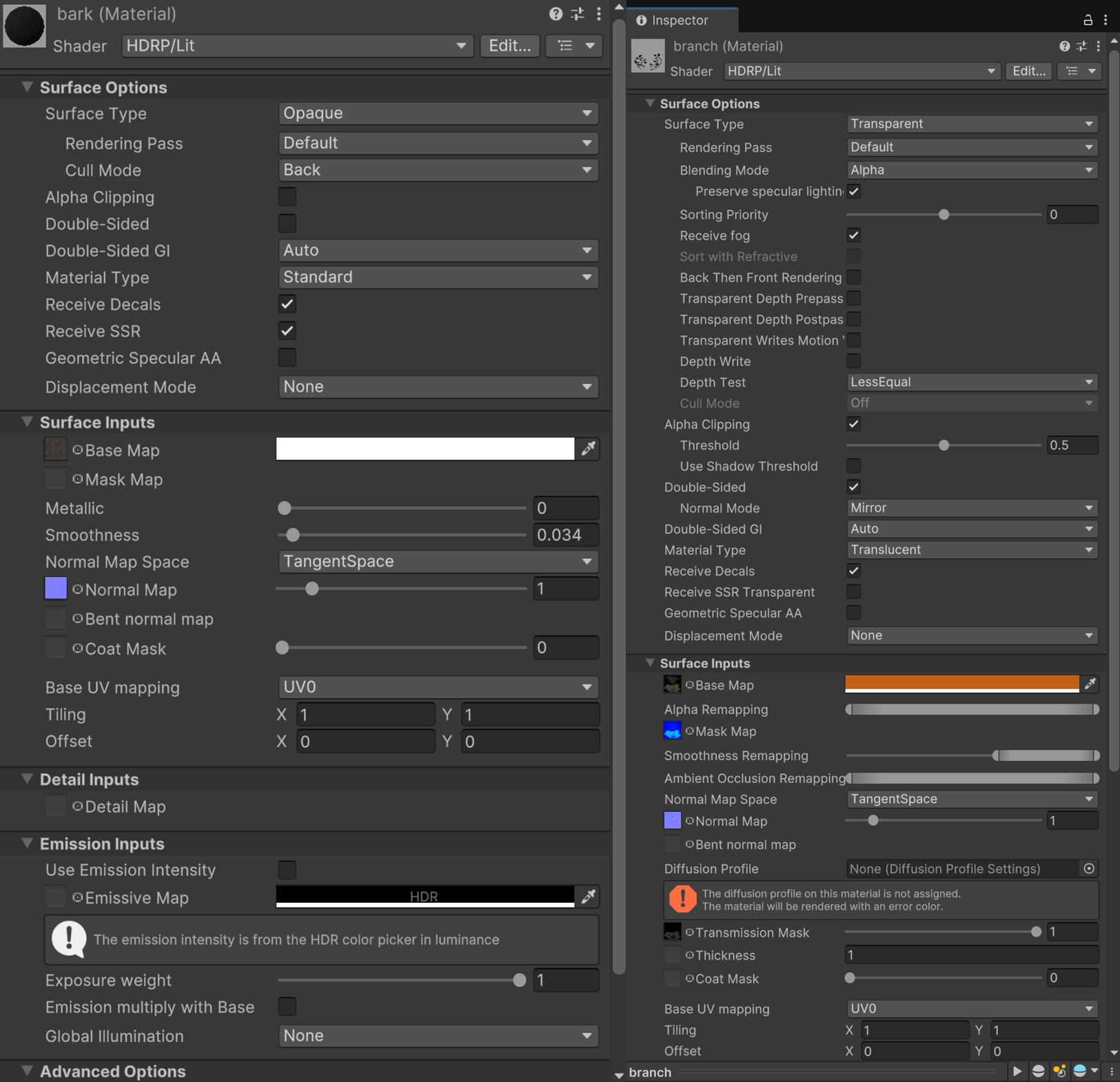
Task: Open the Inspector tab's more options menu
Action: point(1106,20)
